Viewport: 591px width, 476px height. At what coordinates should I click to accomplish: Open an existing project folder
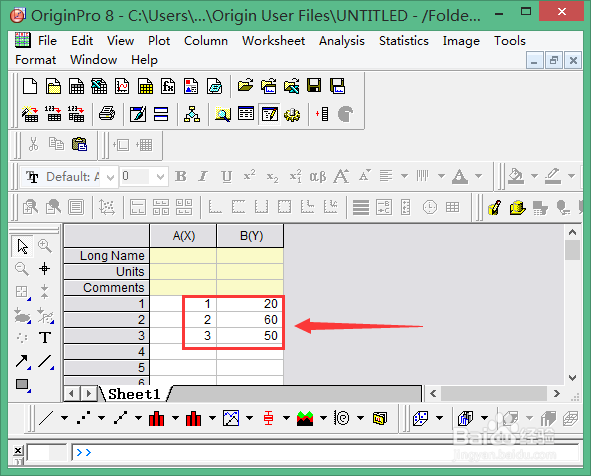click(245, 86)
